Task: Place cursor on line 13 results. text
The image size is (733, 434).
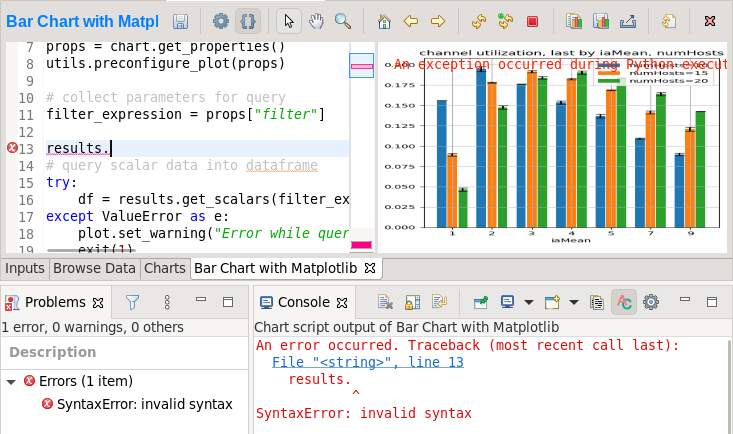Action: click(77, 148)
